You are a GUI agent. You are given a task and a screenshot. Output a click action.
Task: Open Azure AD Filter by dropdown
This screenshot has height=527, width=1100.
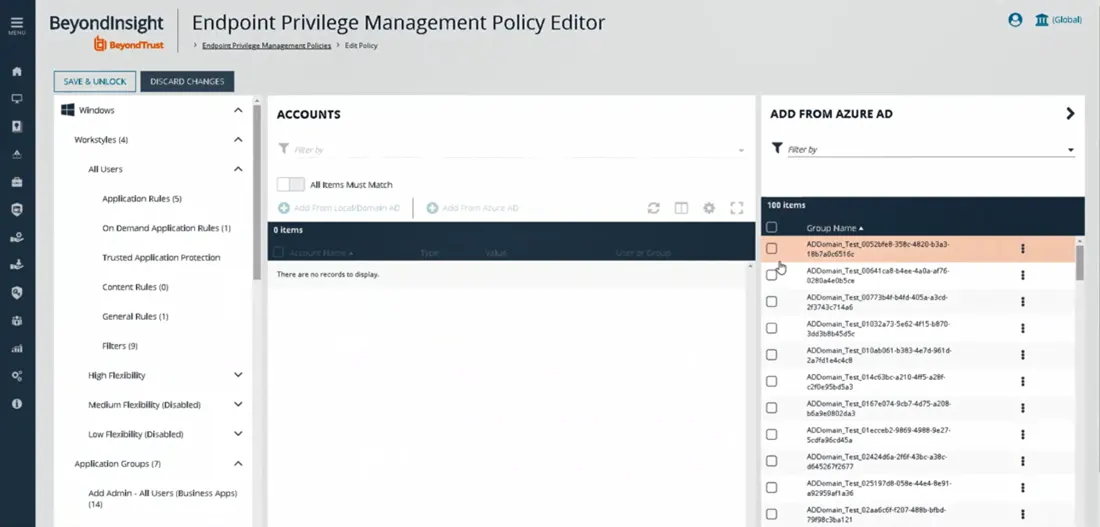click(1071, 149)
